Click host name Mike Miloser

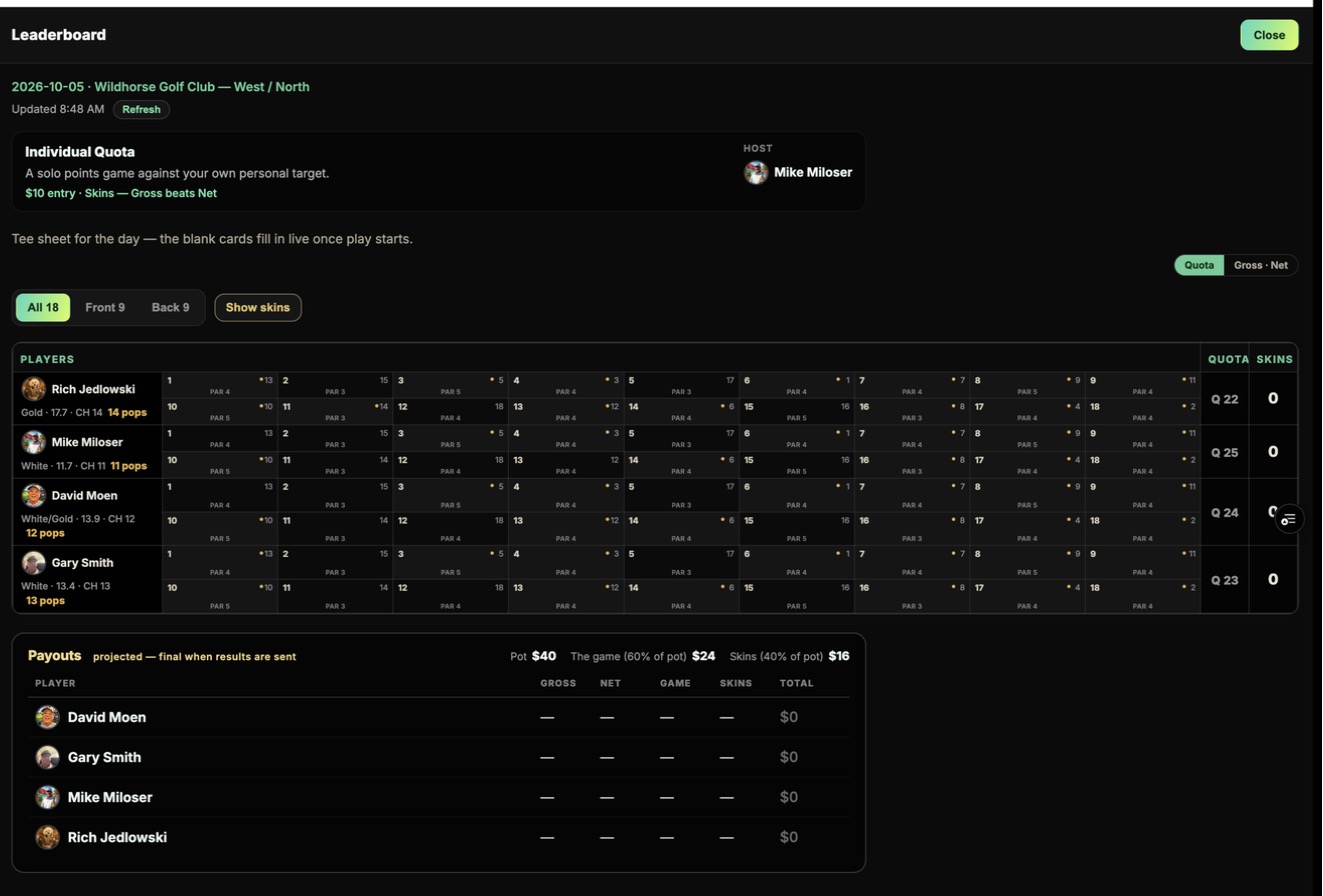tap(813, 172)
